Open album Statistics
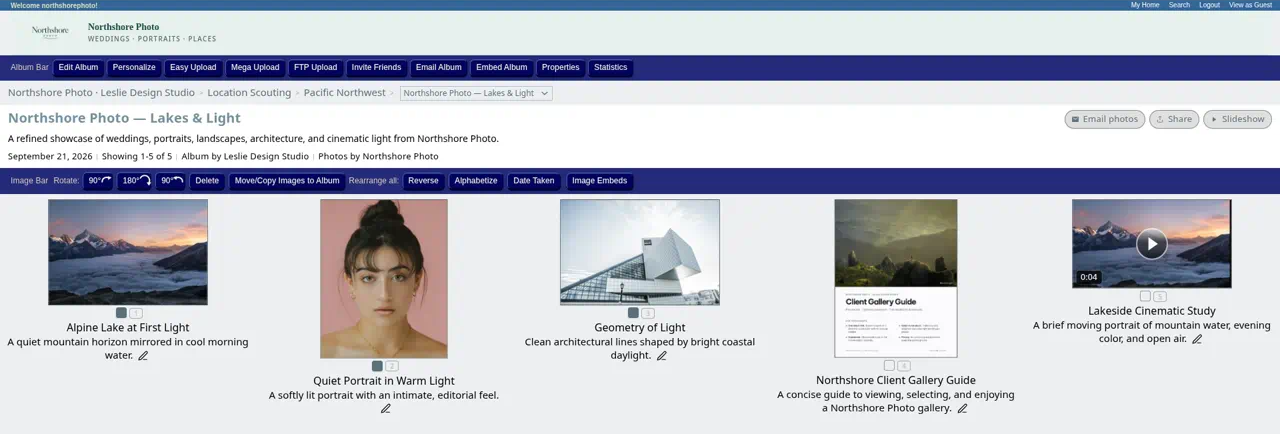 (610, 68)
